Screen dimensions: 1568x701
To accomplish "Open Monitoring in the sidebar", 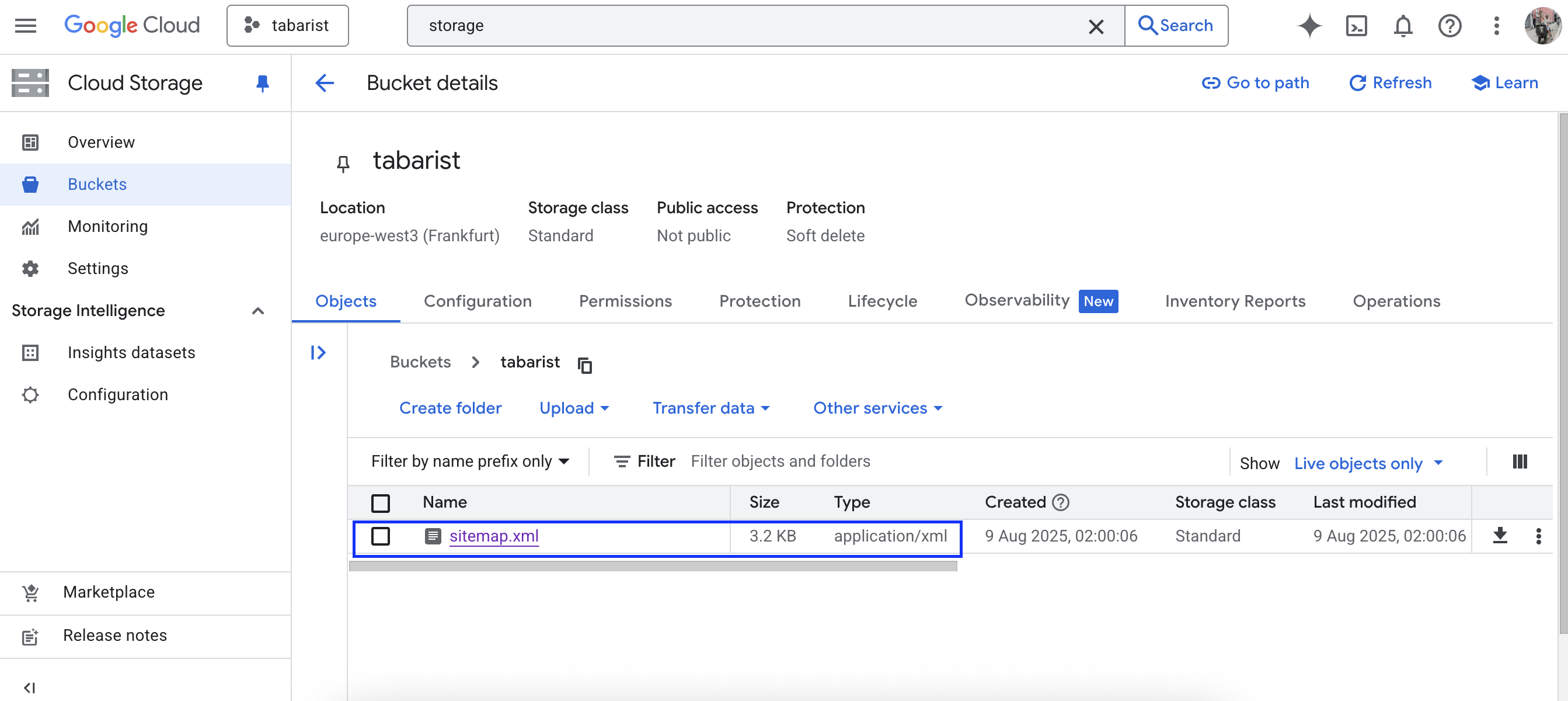I will click(145, 227).
